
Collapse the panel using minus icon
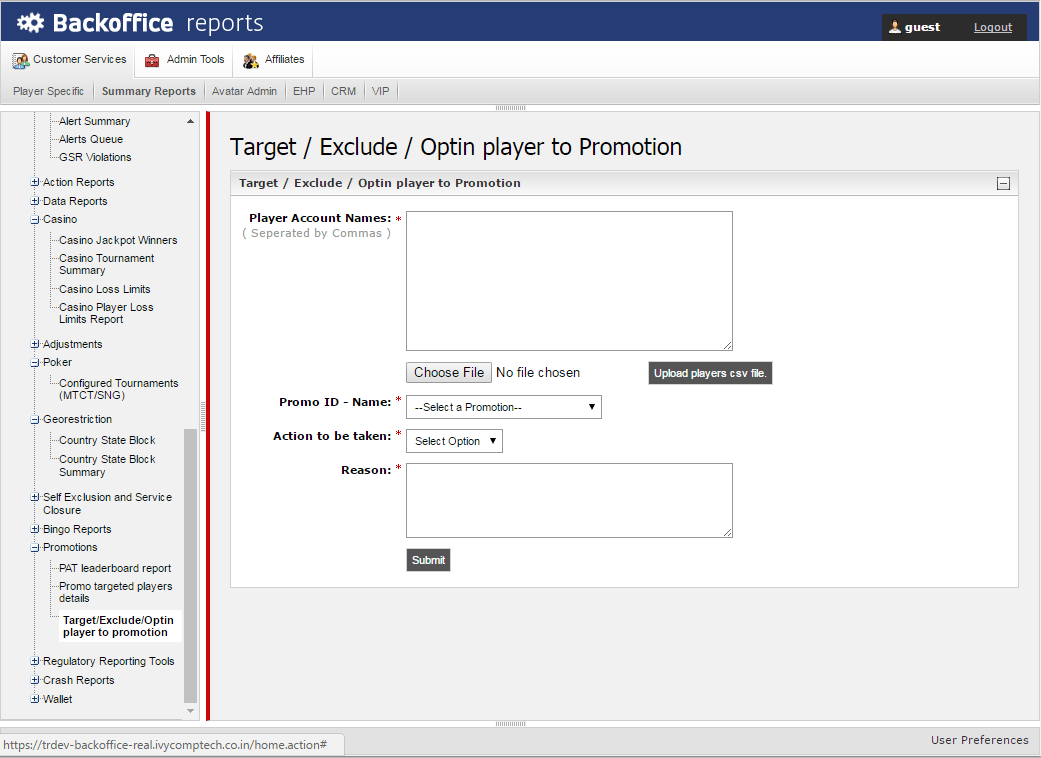coord(1003,184)
